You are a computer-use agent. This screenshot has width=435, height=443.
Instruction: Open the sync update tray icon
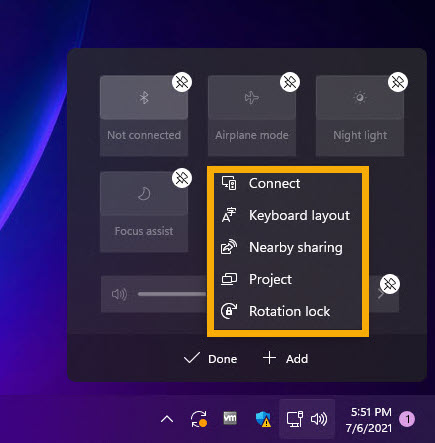(x=199, y=419)
